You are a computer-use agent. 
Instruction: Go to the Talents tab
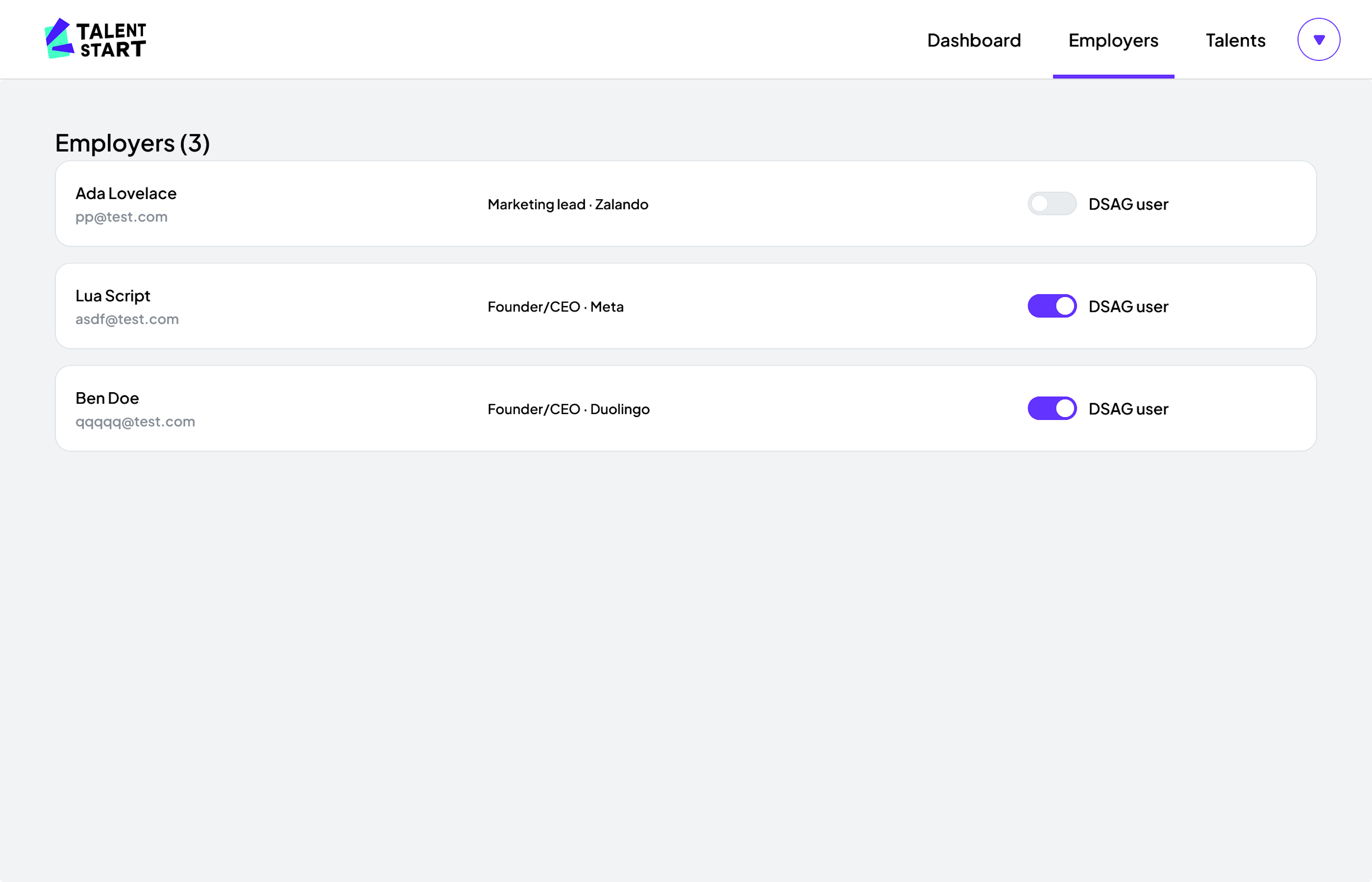pos(1235,40)
